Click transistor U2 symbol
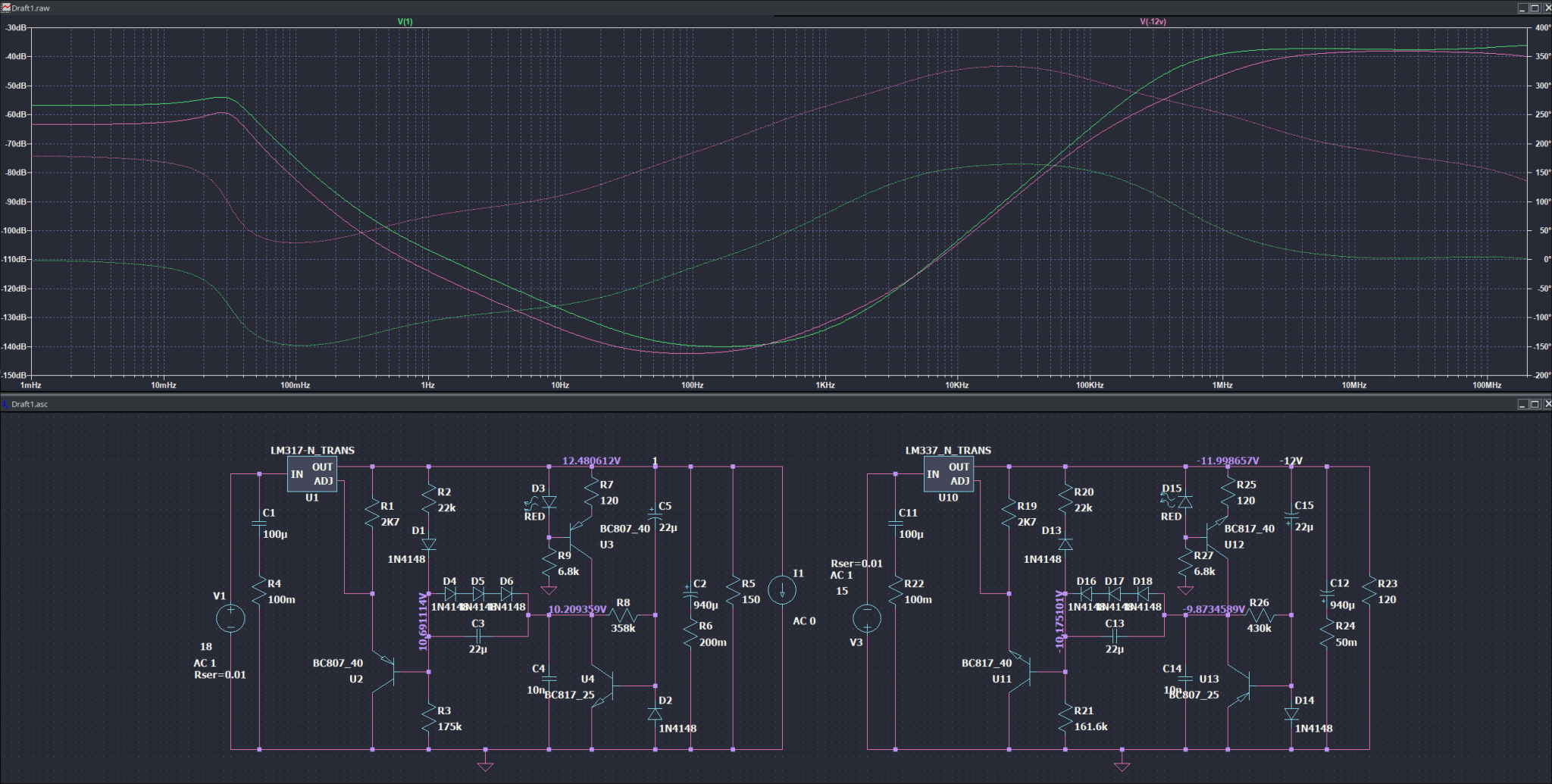Viewport: 1552px width, 784px height. (x=384, y=671)
